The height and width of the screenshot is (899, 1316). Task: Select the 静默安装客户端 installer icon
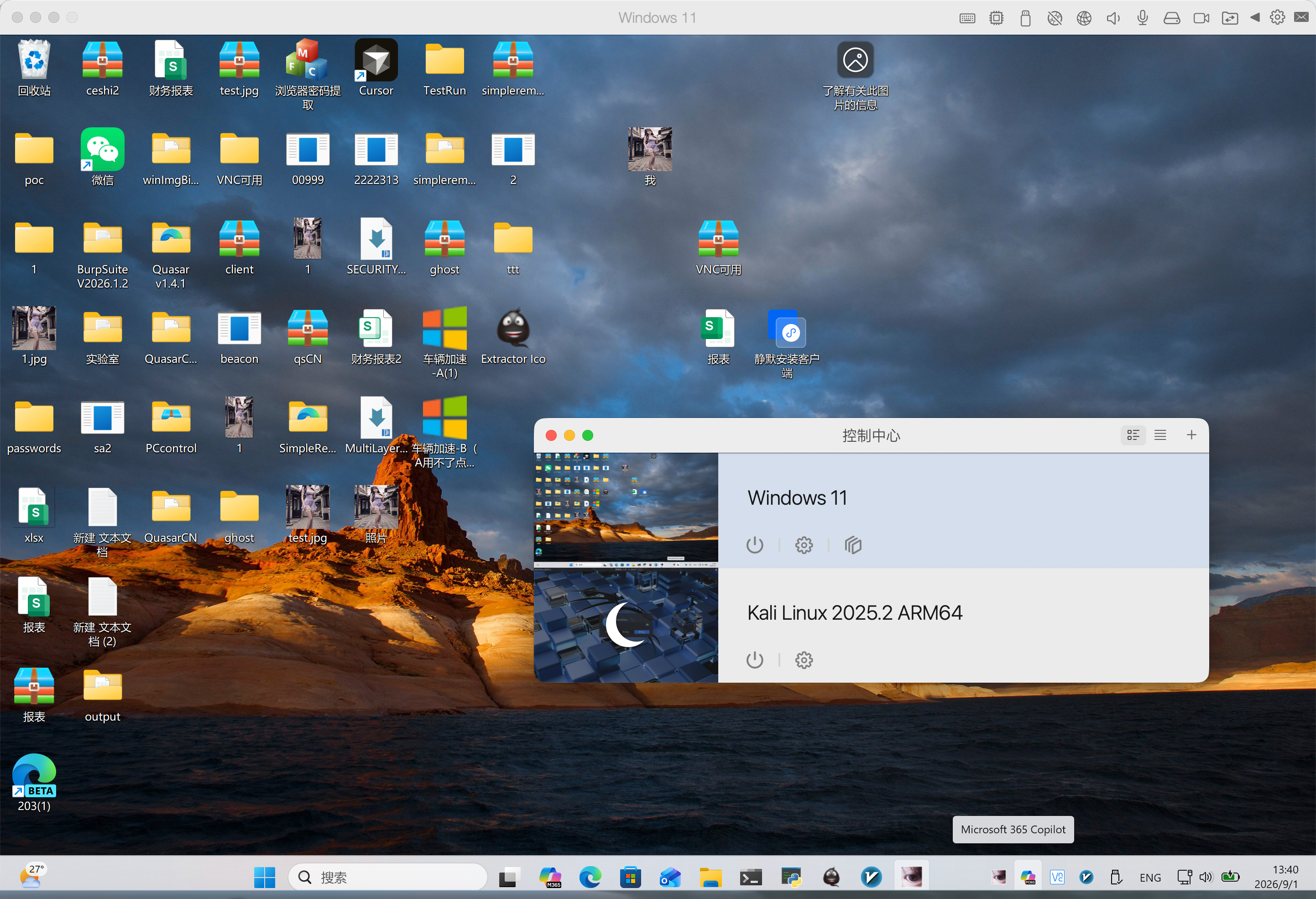click(787, 343)
